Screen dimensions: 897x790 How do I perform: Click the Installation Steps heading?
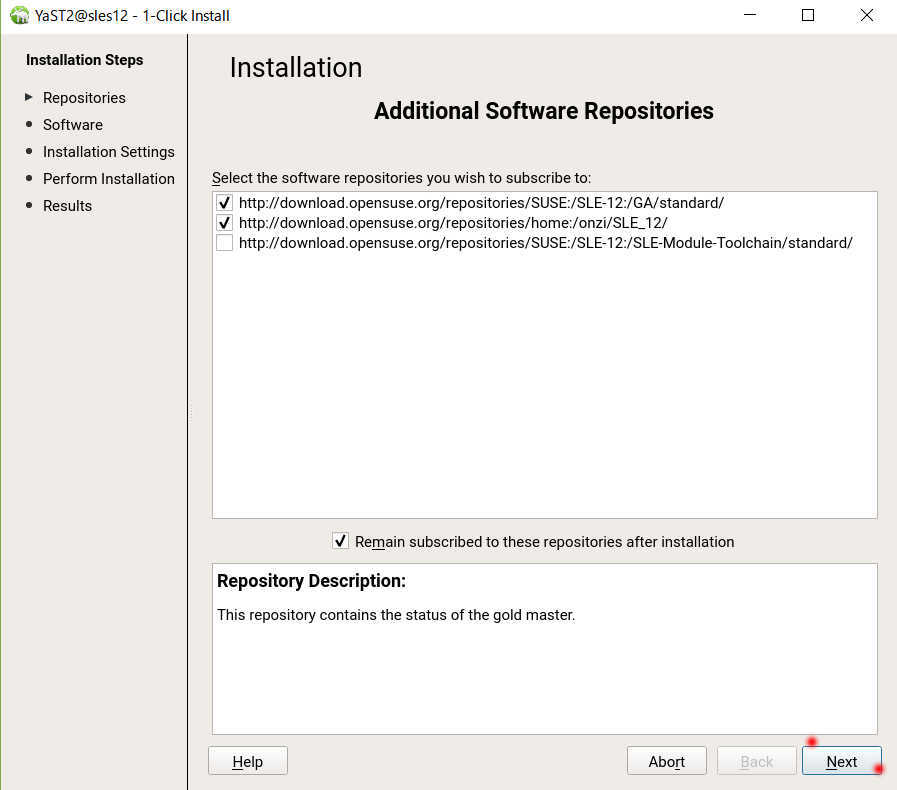85,59
